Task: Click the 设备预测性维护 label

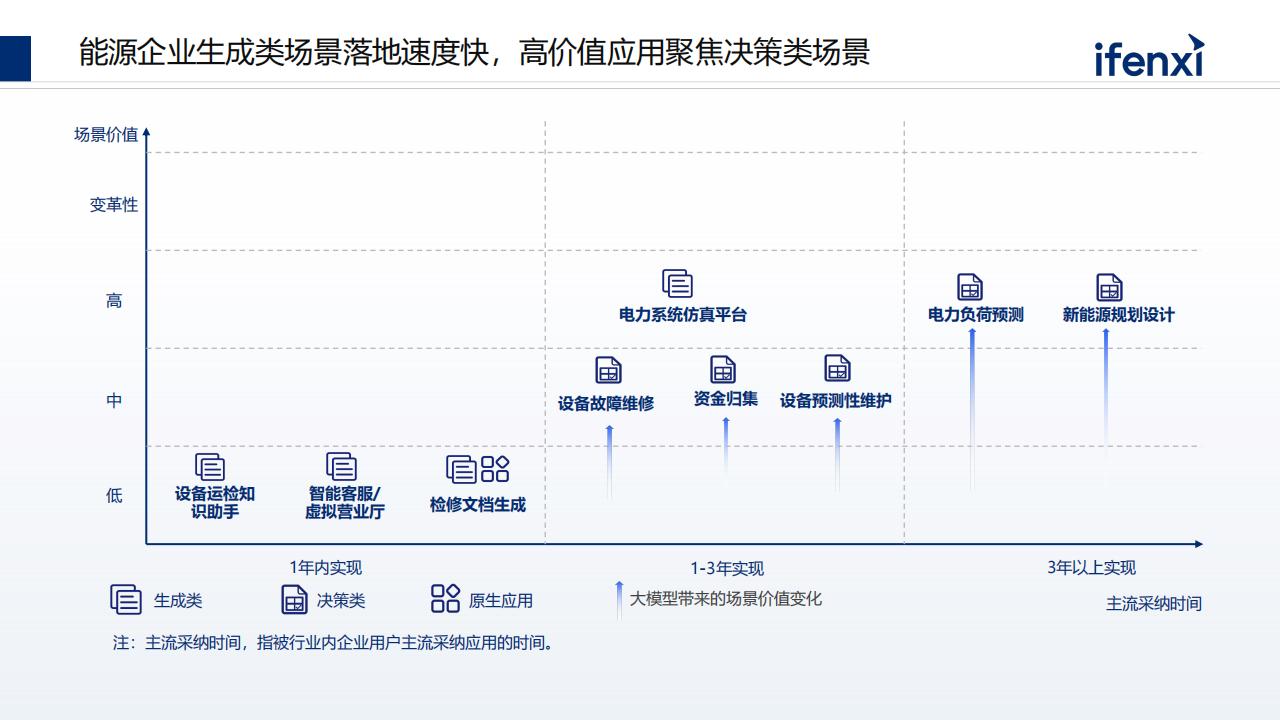Action: point(836,401)
